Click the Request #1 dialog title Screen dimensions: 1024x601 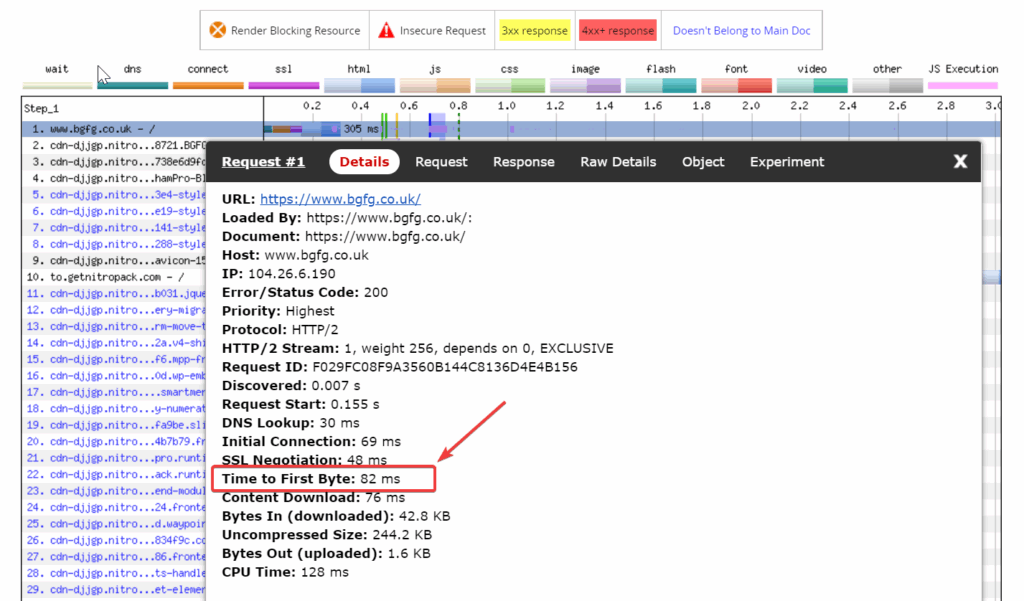coord(263,162)
